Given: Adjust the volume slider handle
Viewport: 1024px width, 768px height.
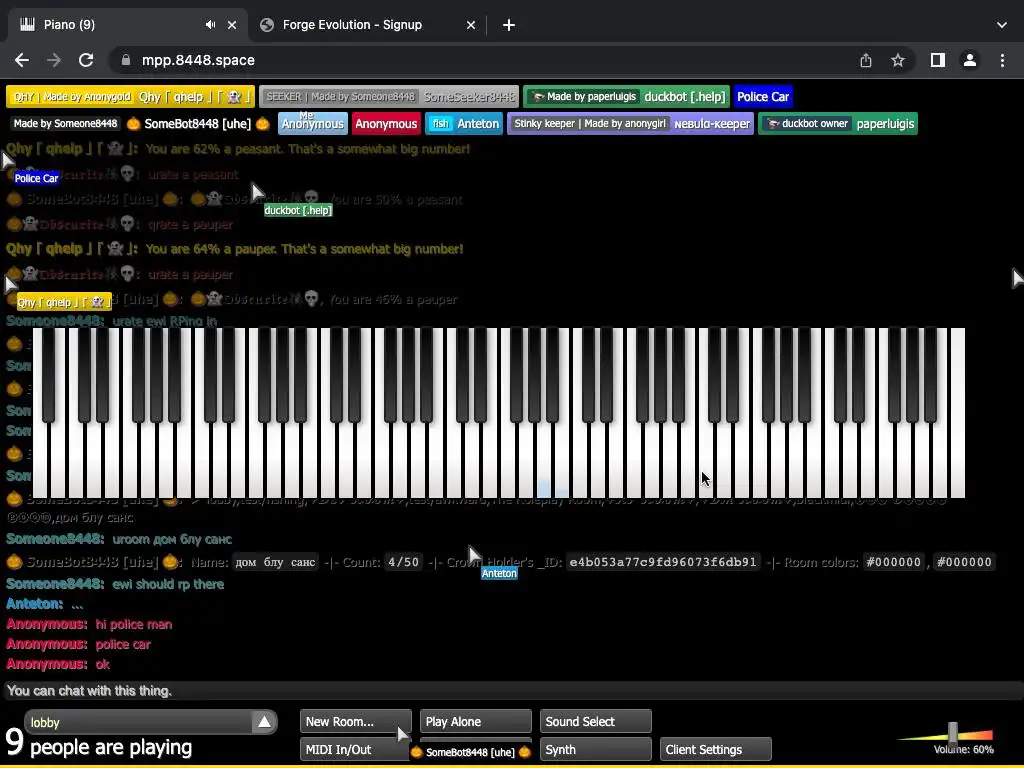Looking at the screenshot, I should (953, 732).
